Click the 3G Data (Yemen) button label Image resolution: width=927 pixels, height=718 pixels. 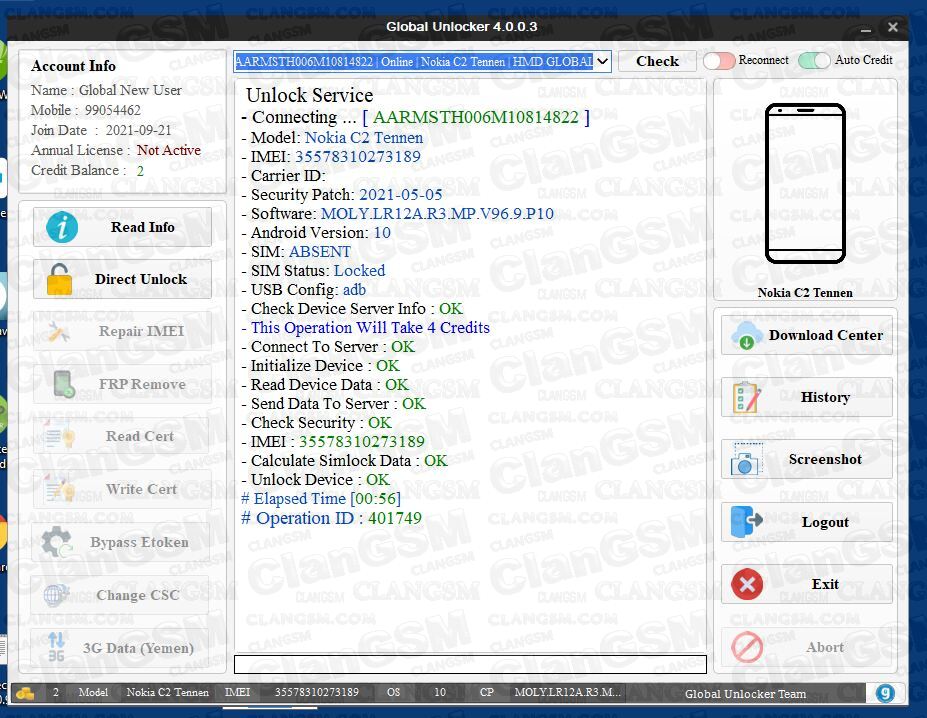coord(138,648)
